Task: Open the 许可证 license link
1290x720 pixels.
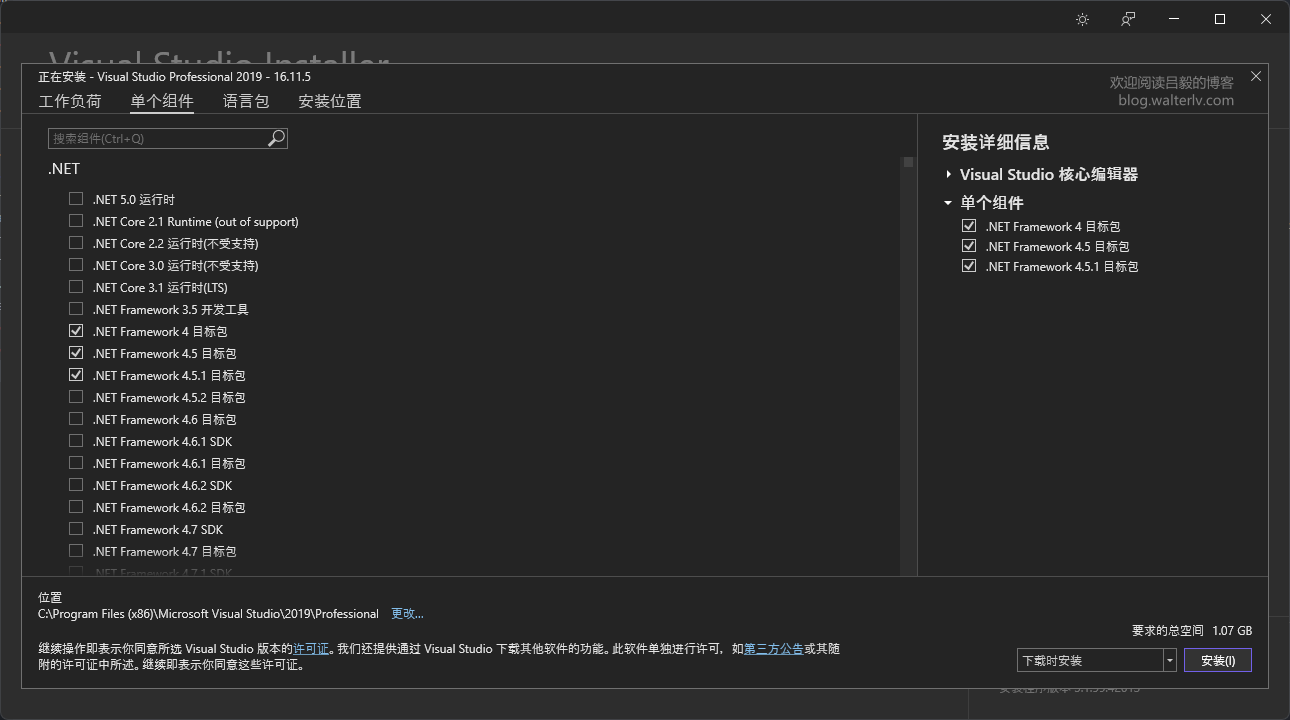Action: [311, 649]
